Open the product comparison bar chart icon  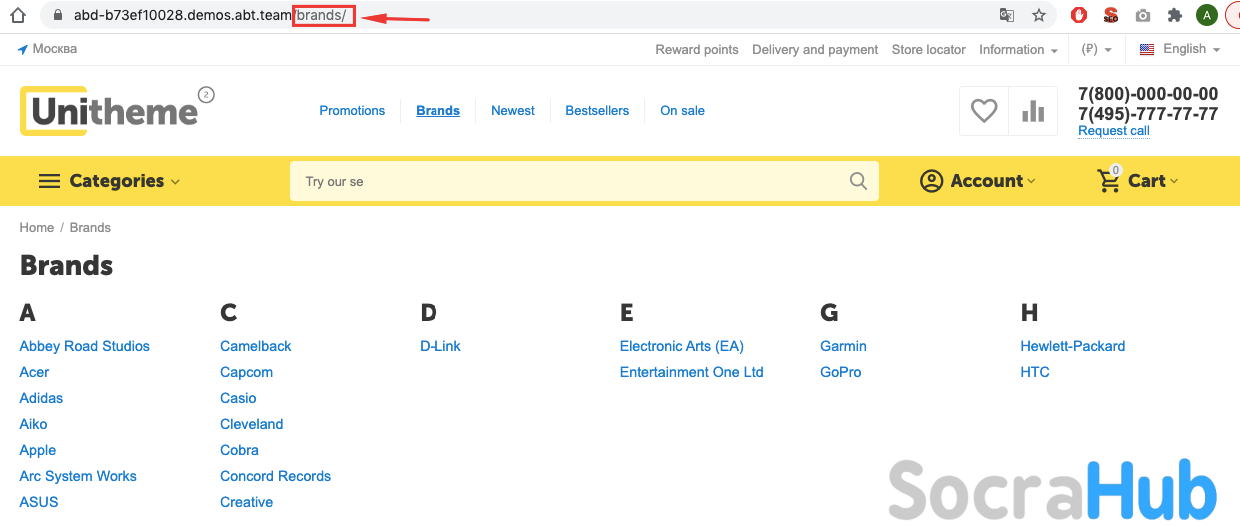click(1033, 111)
